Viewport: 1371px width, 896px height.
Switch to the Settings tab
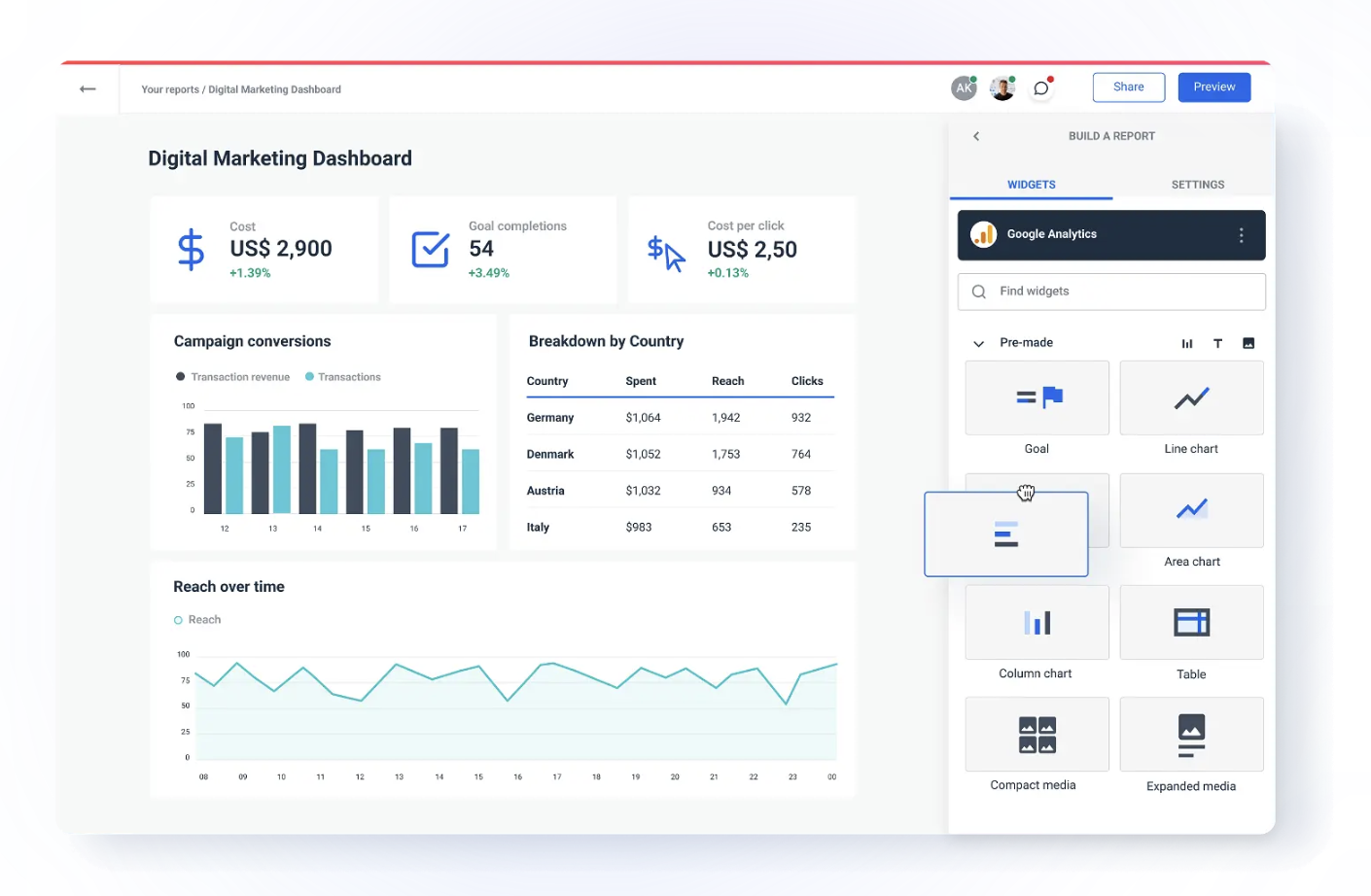tap(1197, 185)
